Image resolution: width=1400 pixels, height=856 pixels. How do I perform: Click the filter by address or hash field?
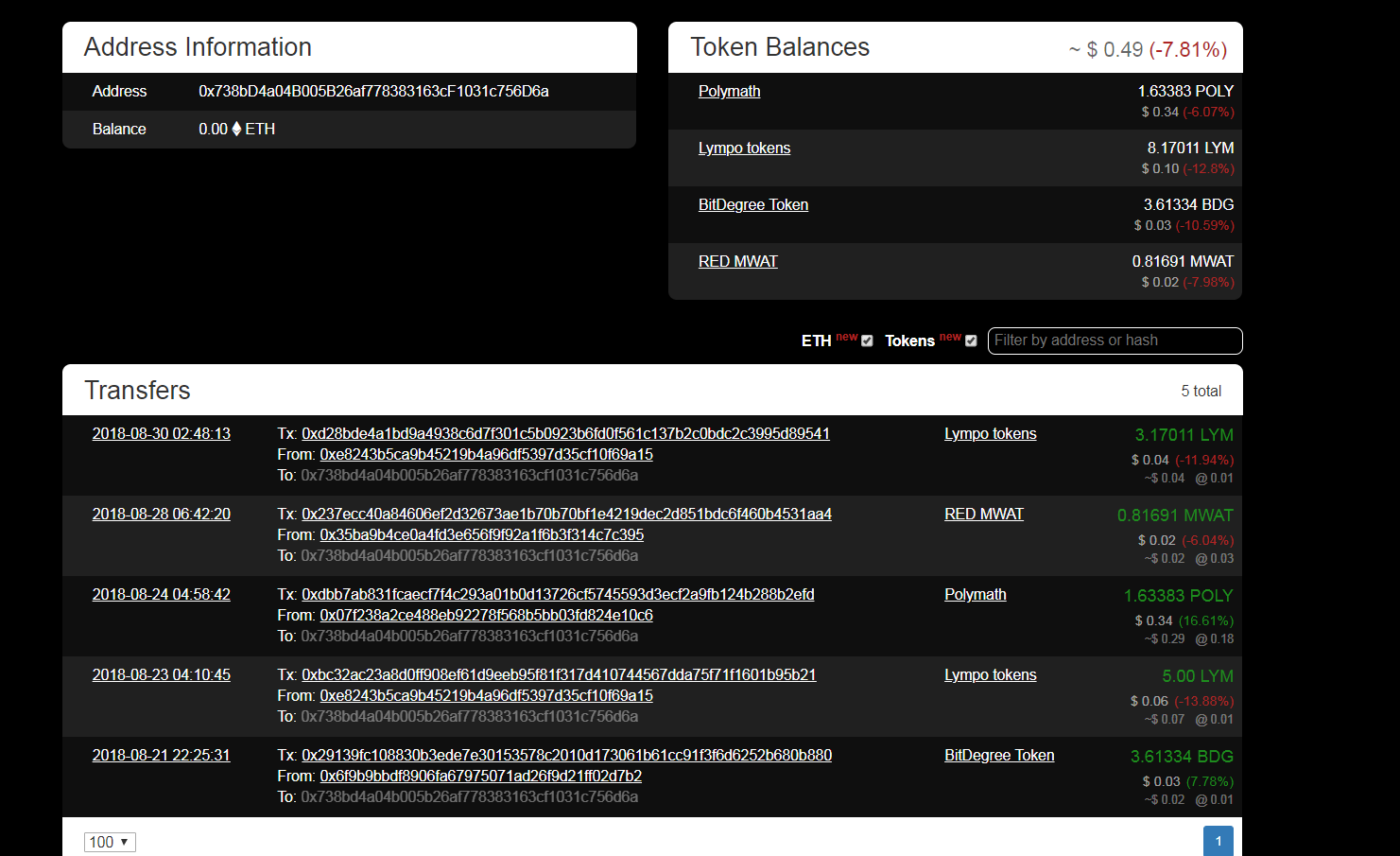[x=1115, y=341]
